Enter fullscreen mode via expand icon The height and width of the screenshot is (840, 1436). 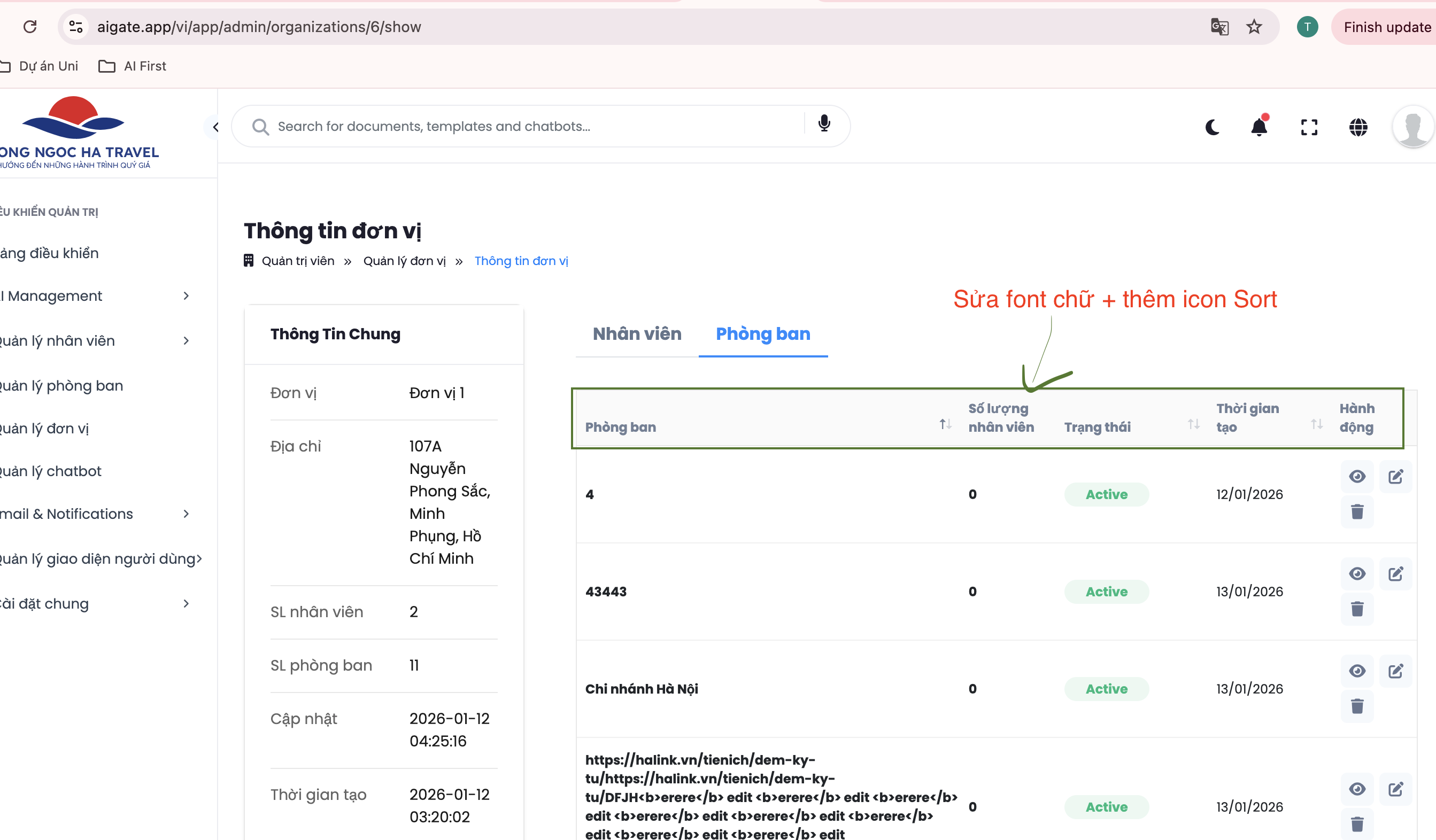1309,127
